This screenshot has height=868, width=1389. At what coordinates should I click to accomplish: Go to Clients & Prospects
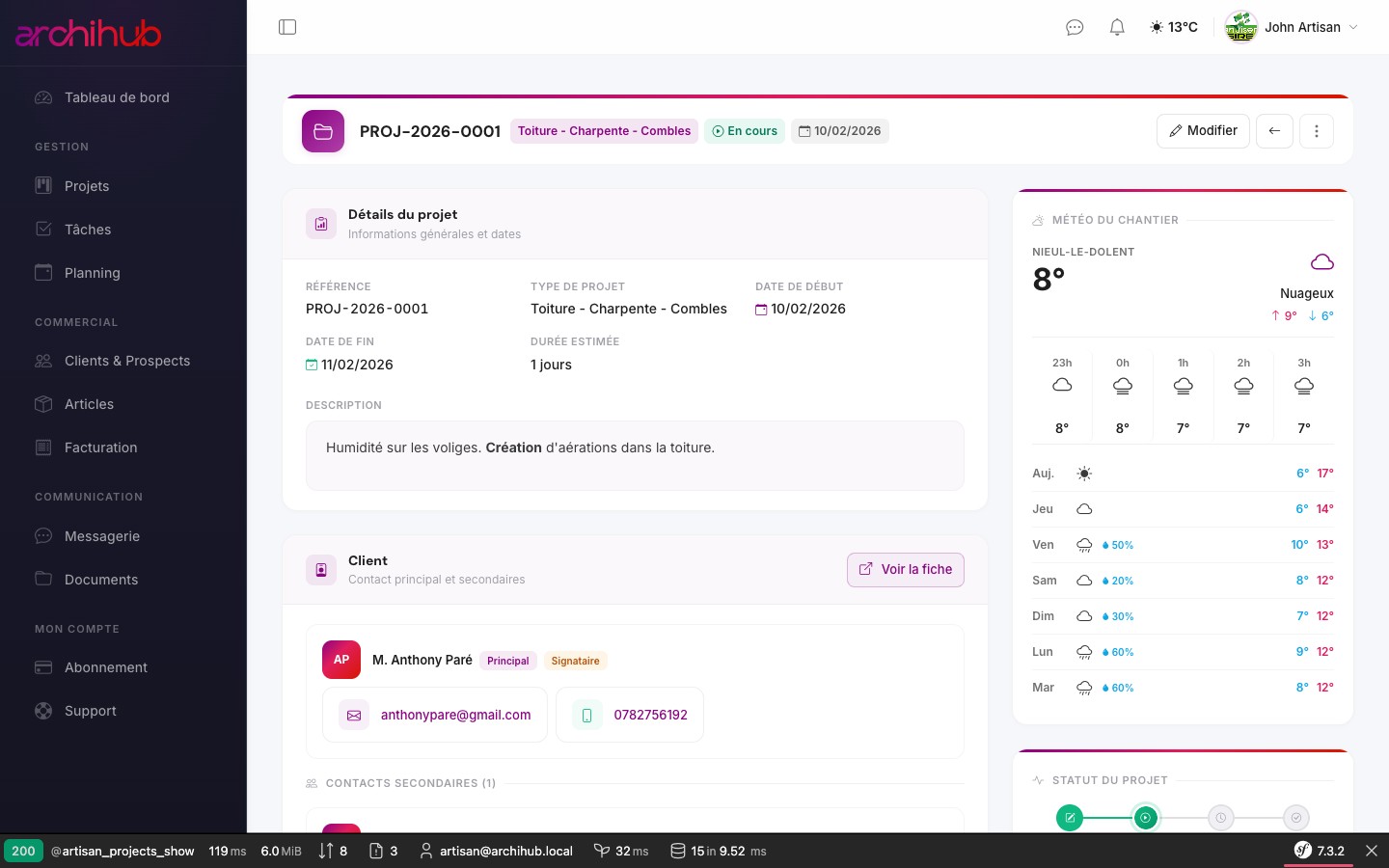126,361
